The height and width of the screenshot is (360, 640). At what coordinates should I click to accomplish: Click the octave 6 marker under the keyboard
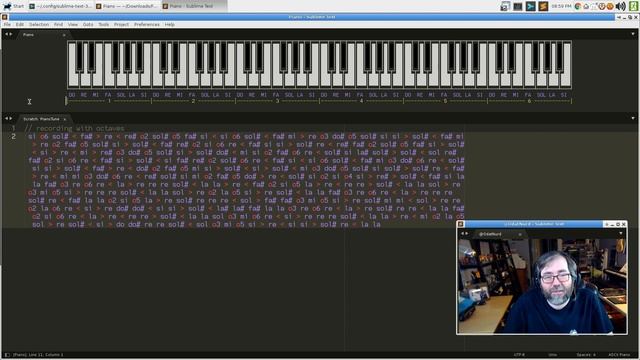pos(529,101)
